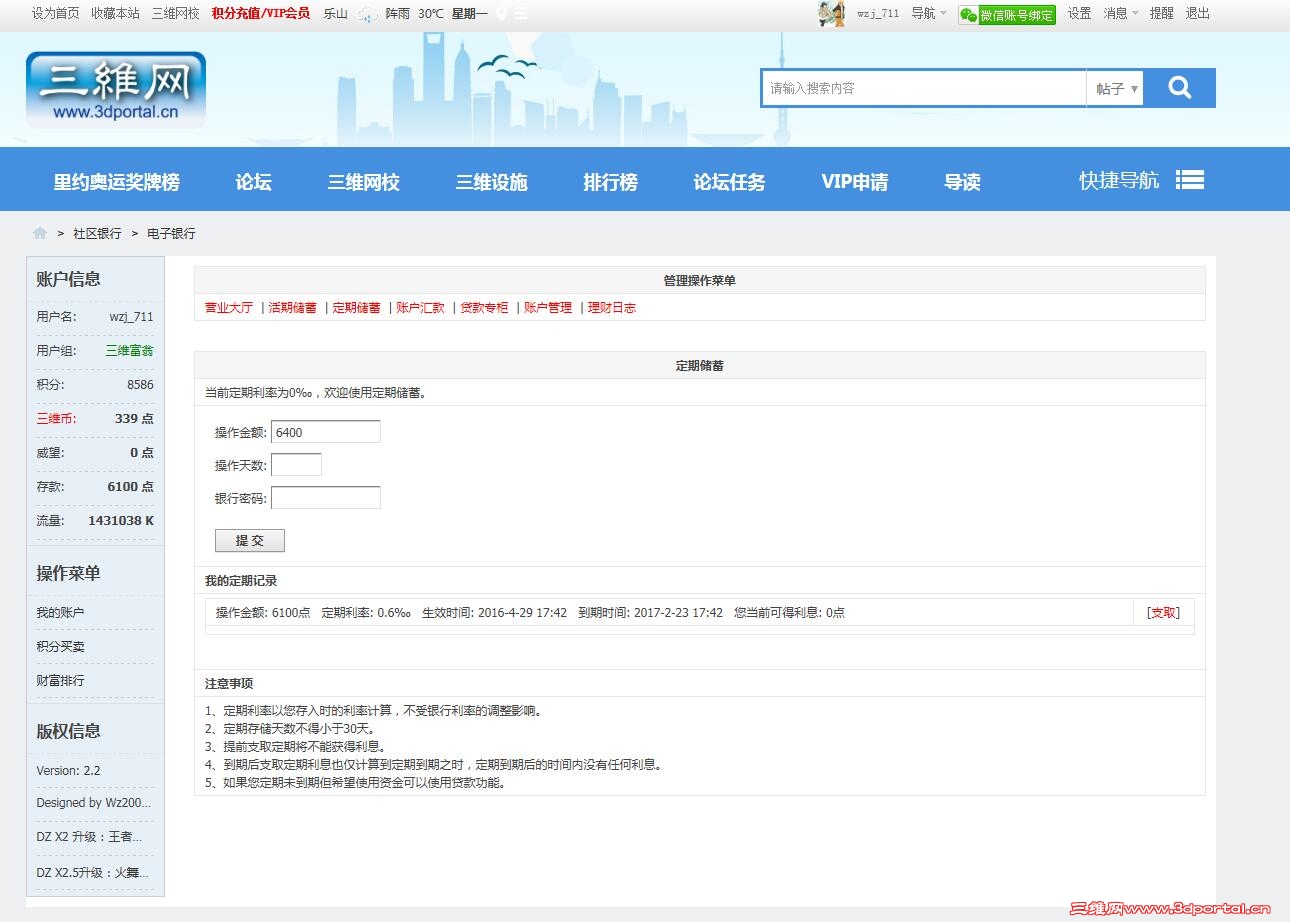Click the 三维网 site logo
Screen dimensions: 1290x922
click(115, 90)
